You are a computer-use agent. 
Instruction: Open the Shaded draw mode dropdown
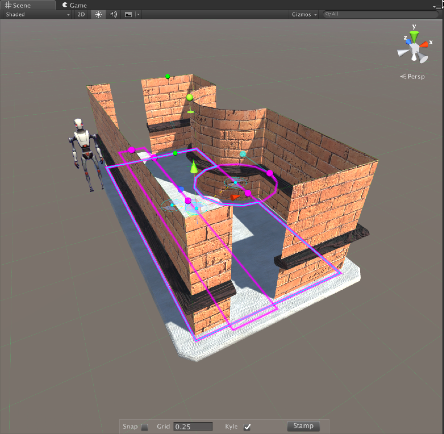pos(37,14)
